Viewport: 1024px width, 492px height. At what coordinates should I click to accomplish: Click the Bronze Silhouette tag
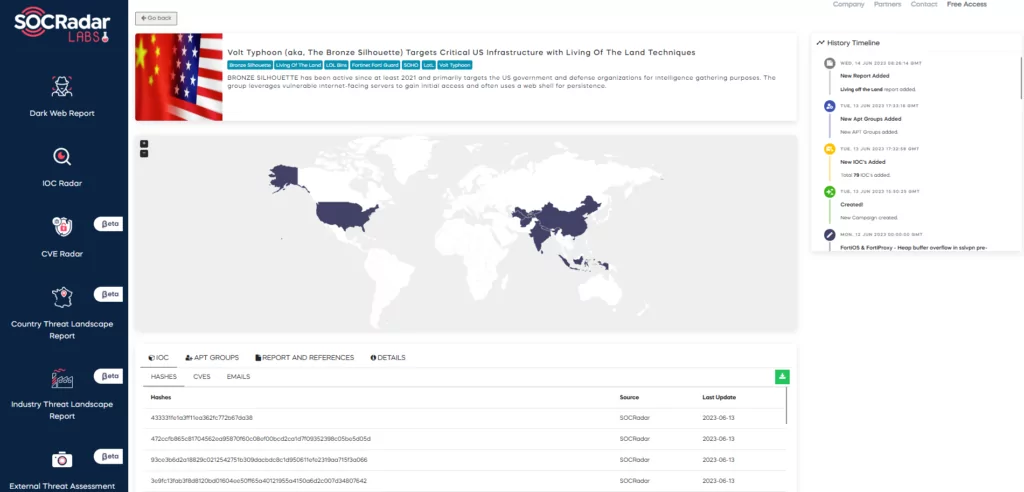(x=250, y=65)
